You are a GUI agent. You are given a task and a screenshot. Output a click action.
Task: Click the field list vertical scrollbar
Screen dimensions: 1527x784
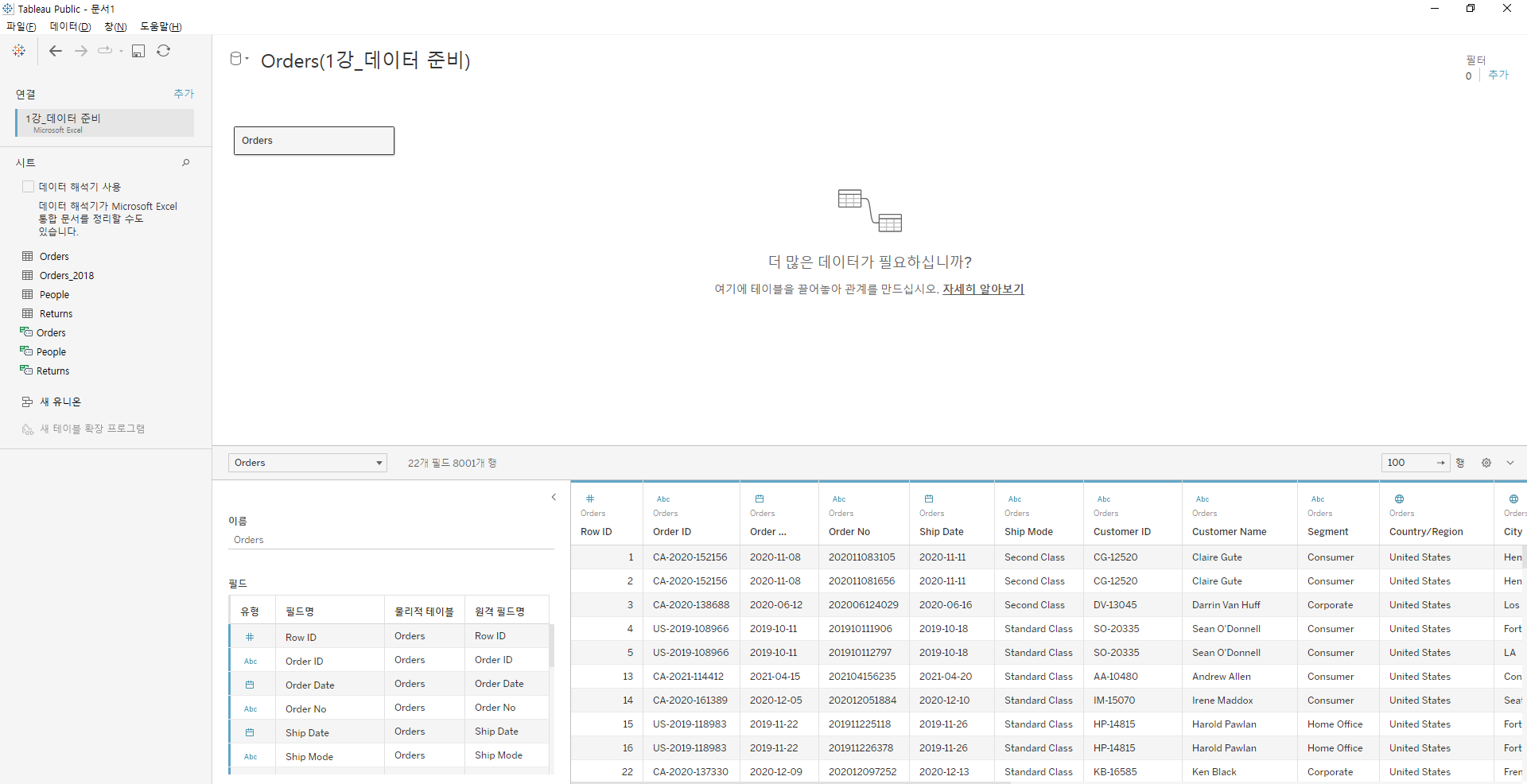click(x=552, y=646)
